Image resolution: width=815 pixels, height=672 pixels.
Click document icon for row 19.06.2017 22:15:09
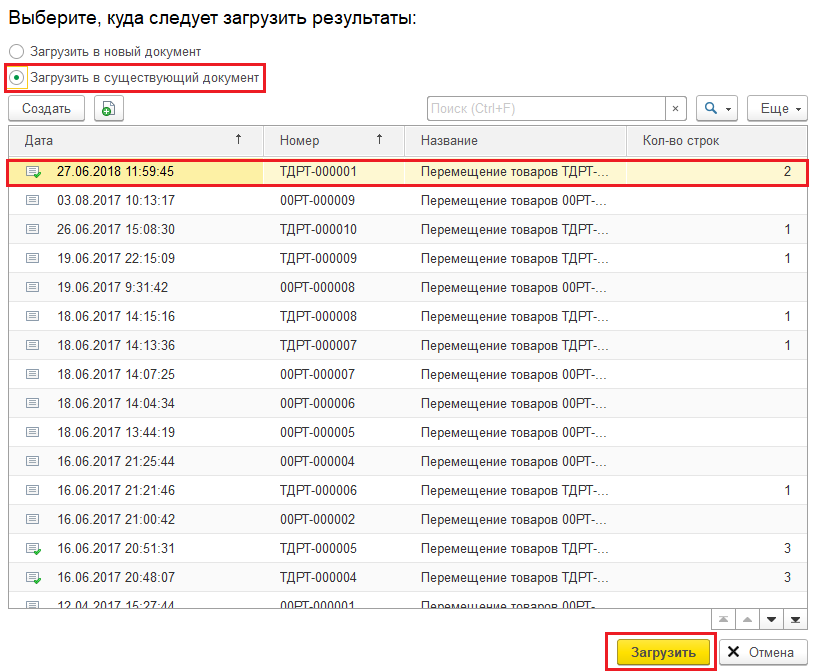point(33,258)
